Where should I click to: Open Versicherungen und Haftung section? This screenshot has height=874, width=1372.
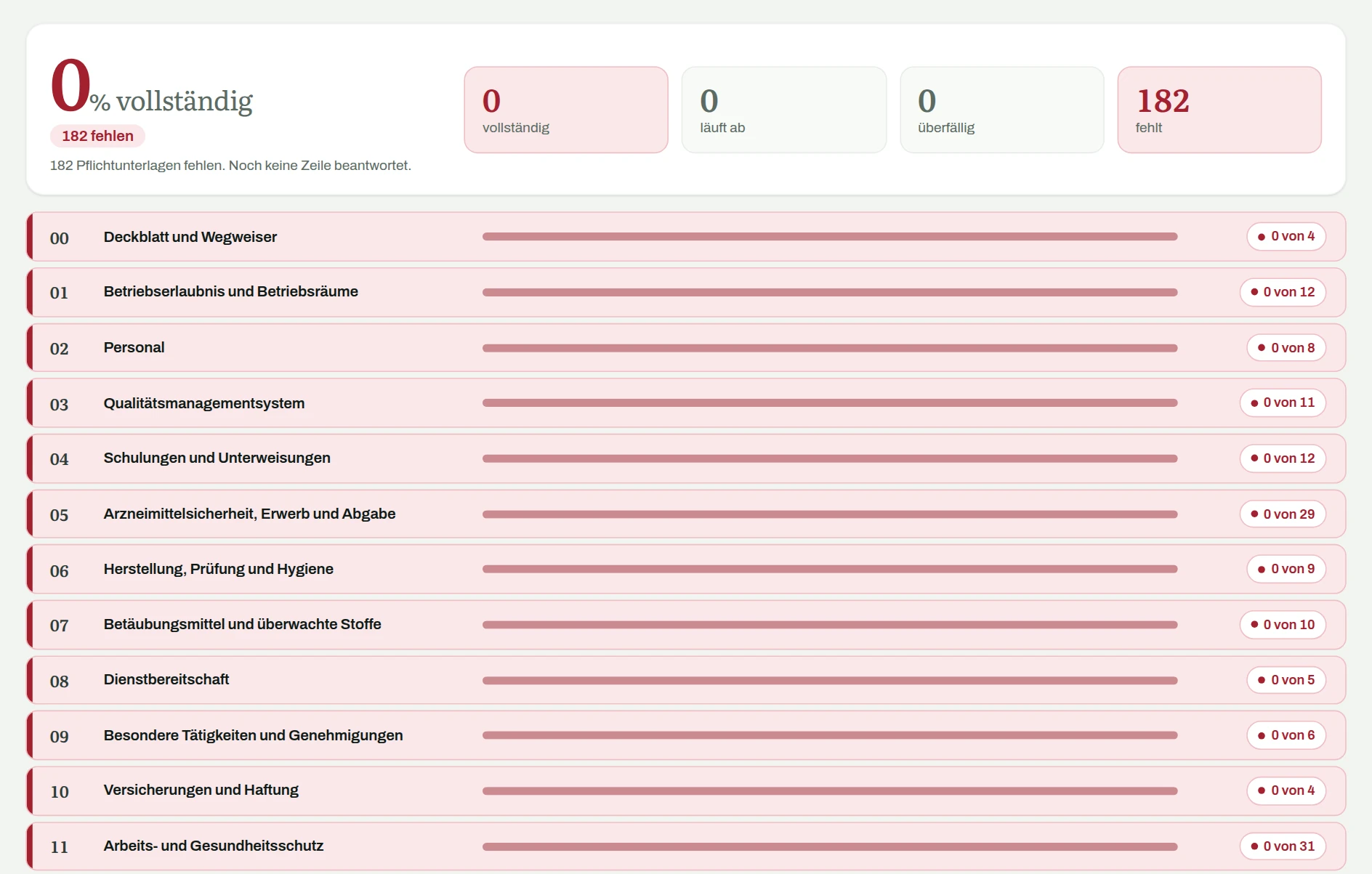(686, 791)
